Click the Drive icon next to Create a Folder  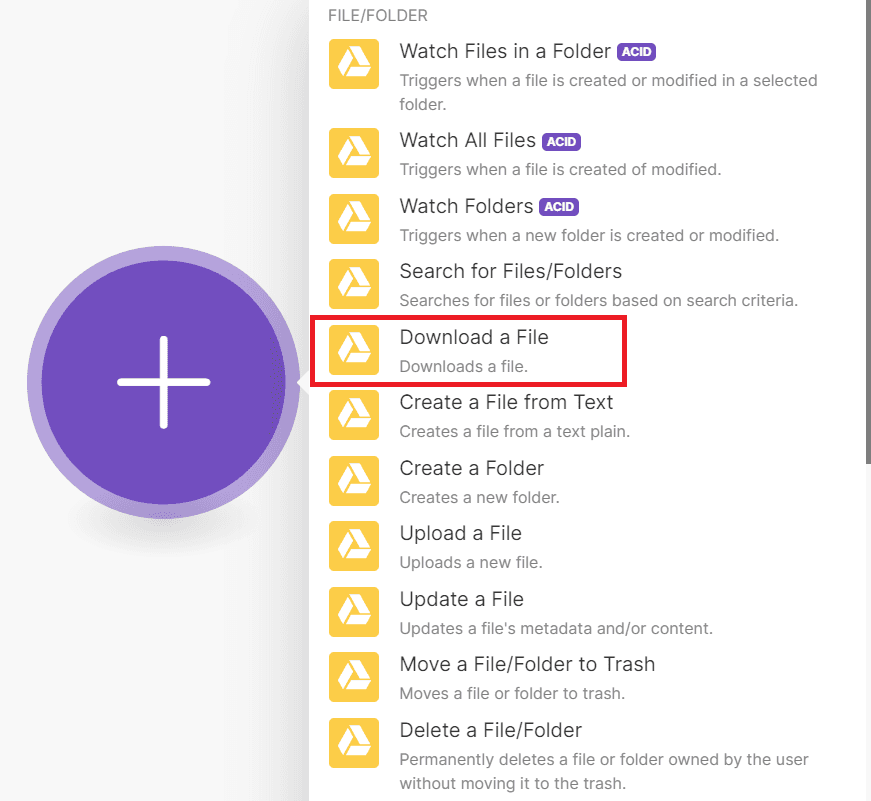(x=354, y=481)
